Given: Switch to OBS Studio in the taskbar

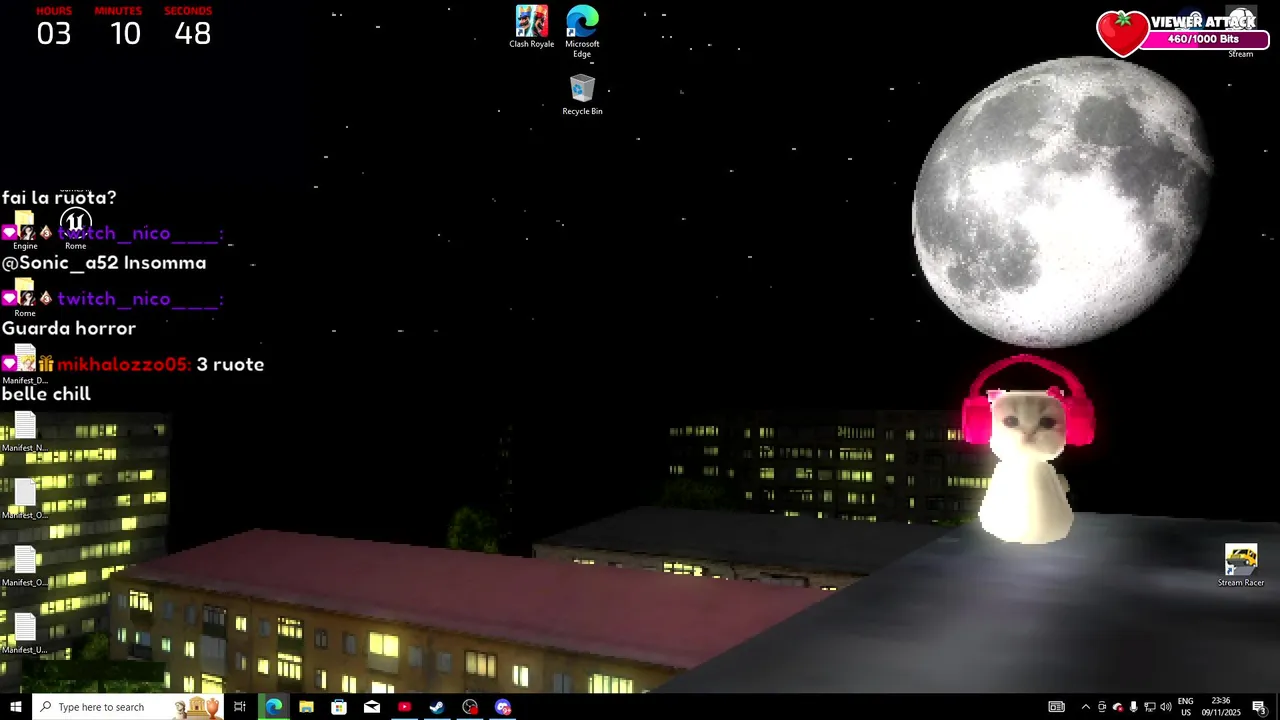Looking at the screenshot, I should tap(470, 707).
